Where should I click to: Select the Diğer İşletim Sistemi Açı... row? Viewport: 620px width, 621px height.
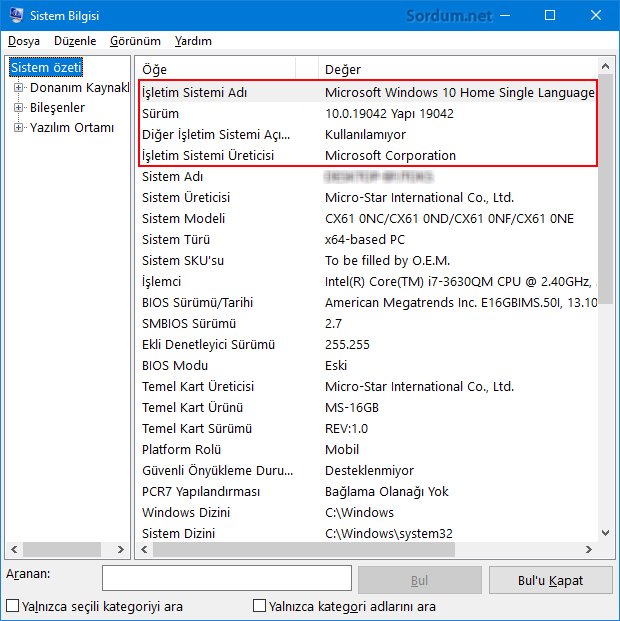tap(367, 135)
